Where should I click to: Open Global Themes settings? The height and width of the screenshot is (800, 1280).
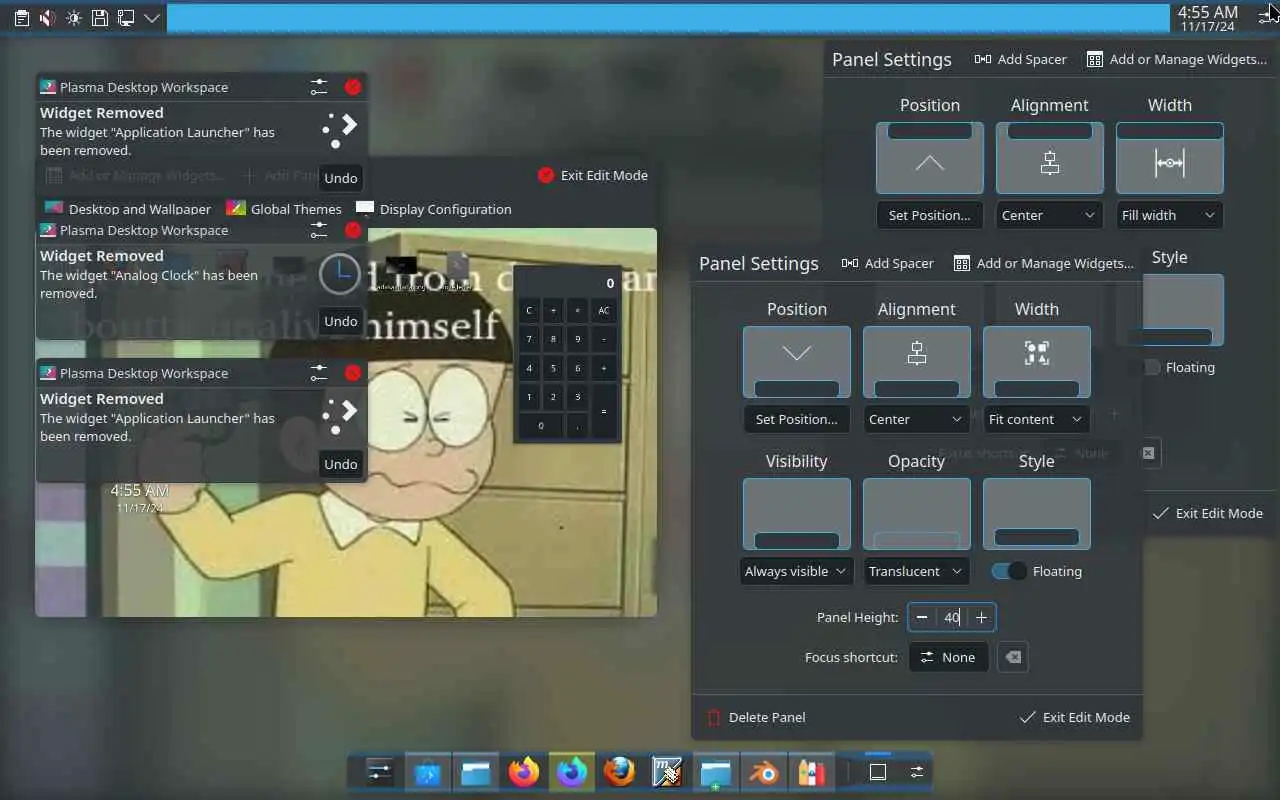pyautogui.click(x=284, y=209)
